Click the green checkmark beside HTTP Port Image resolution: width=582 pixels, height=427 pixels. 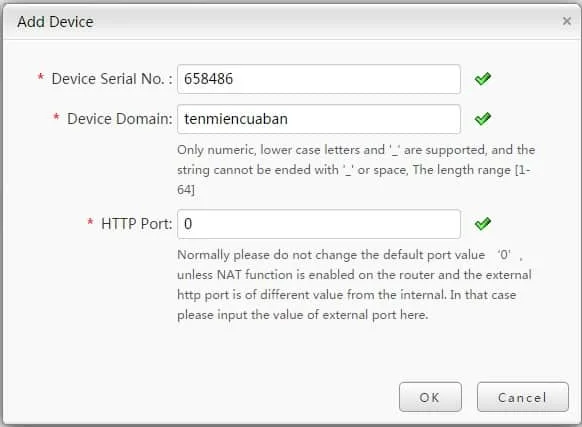(483, 224)
